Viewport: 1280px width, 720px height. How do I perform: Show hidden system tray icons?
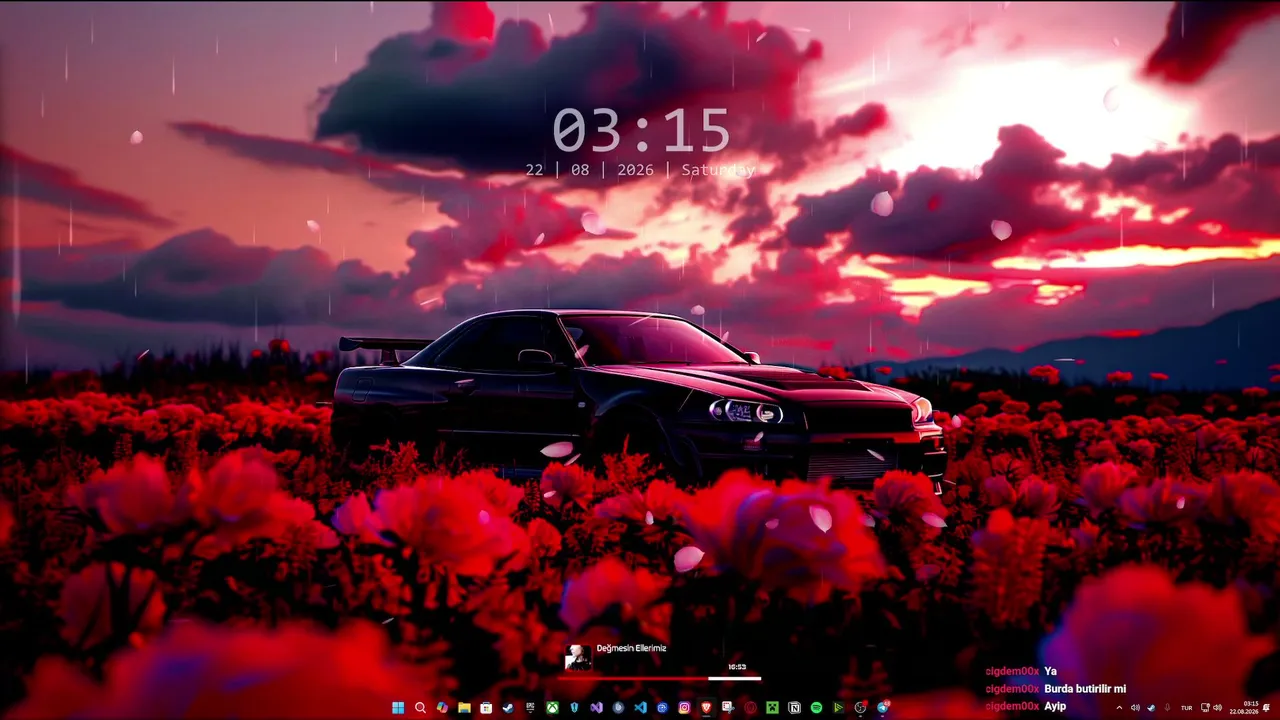pos(1119,708)
